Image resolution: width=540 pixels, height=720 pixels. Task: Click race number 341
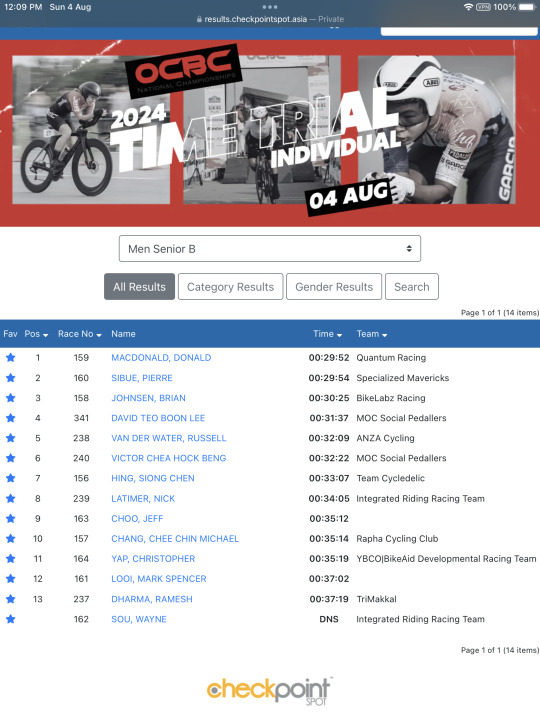pos(81,418)
